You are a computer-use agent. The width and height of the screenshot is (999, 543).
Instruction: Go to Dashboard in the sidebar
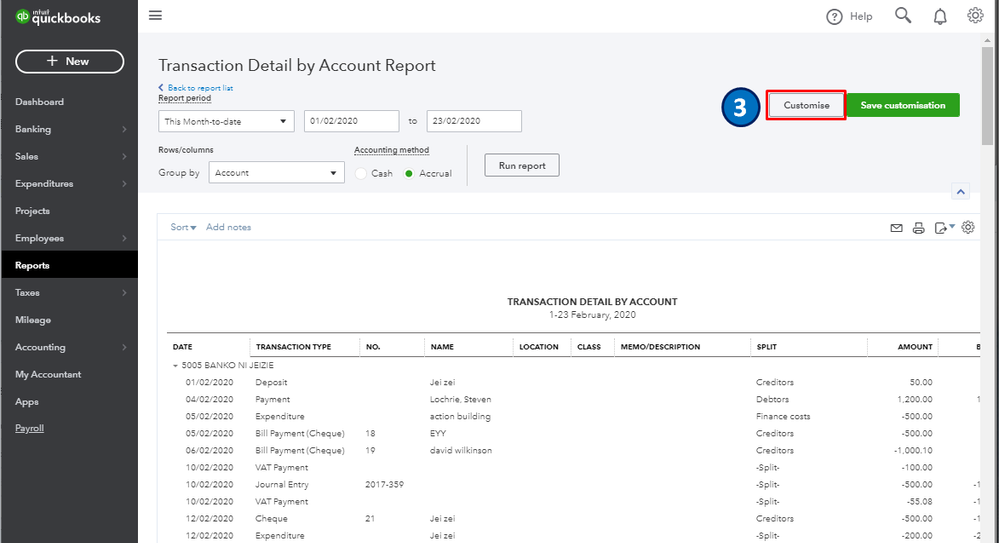(x=39, y=102)
